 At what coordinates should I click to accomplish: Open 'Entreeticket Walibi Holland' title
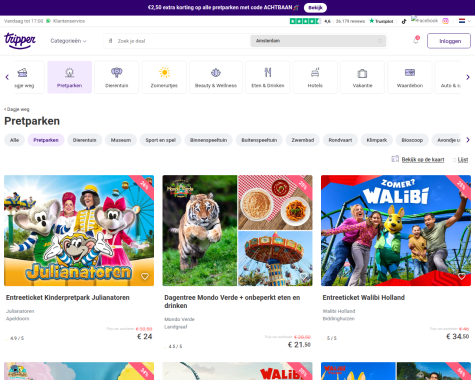(364, 298)
